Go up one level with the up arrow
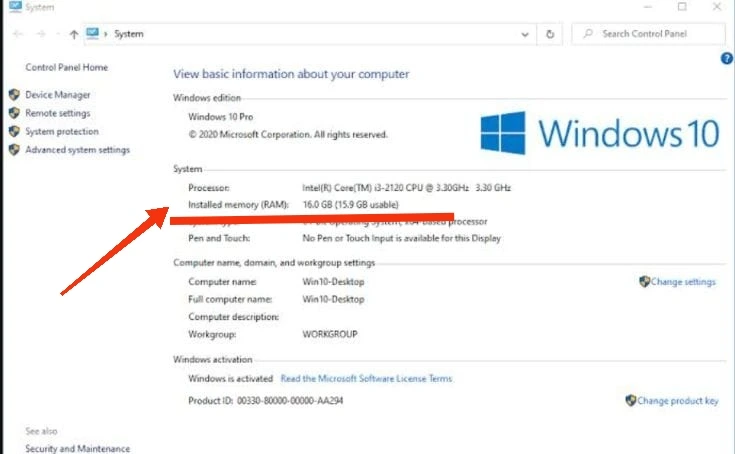 (74, 34)
